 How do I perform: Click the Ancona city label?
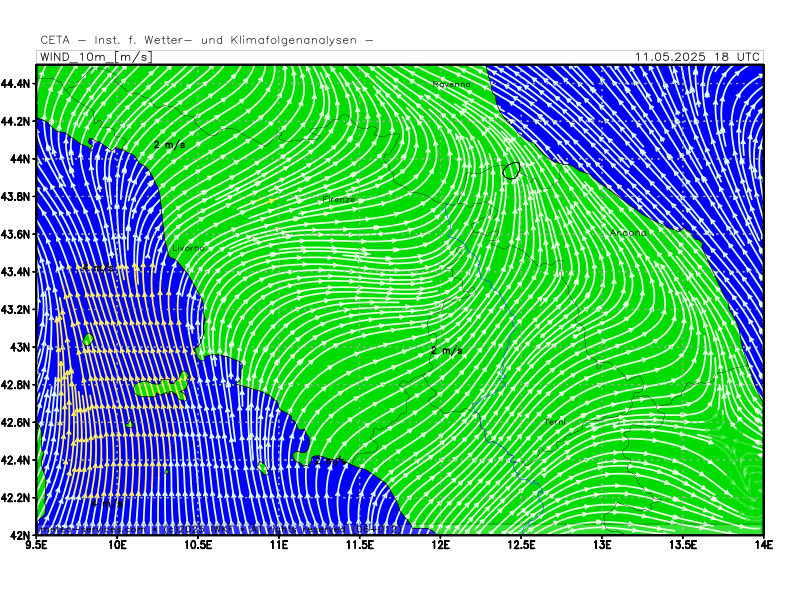click(x=628, y=233)
